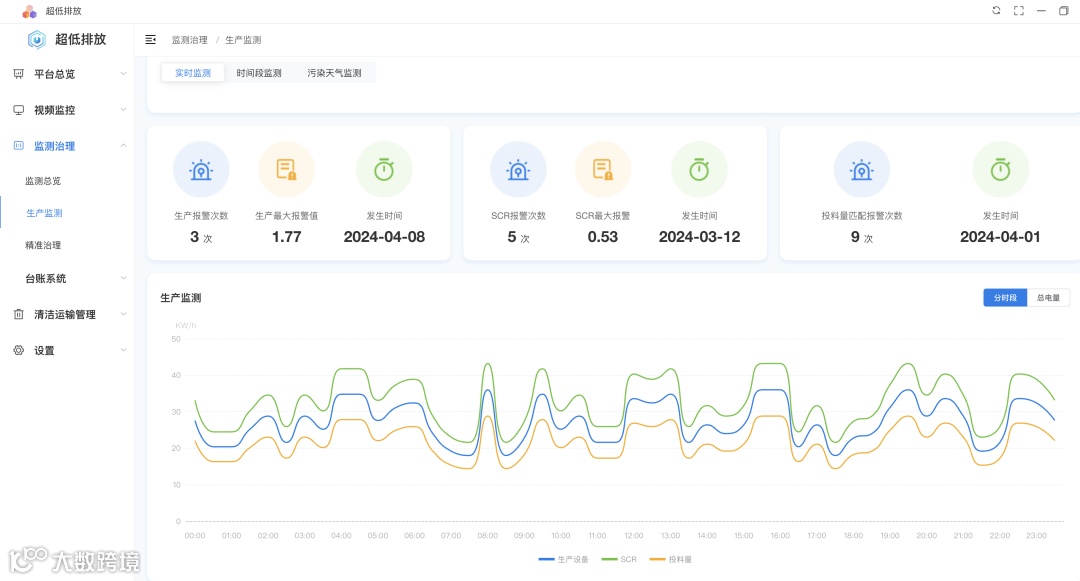
Task: Collapse sidebar with the hamburger menu icon
Action: tap(150, 40)
